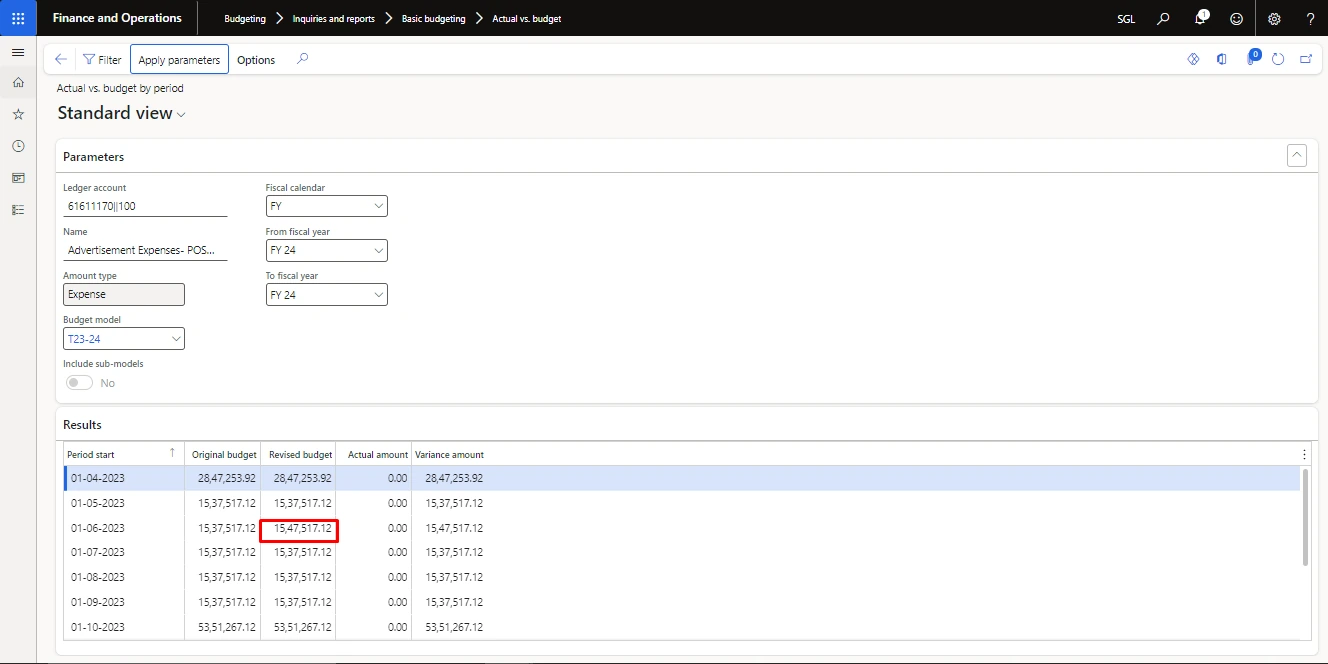This screenshot has width=1328, height=664.
Task: Click Actual amount column header
Action: (374, 454)
